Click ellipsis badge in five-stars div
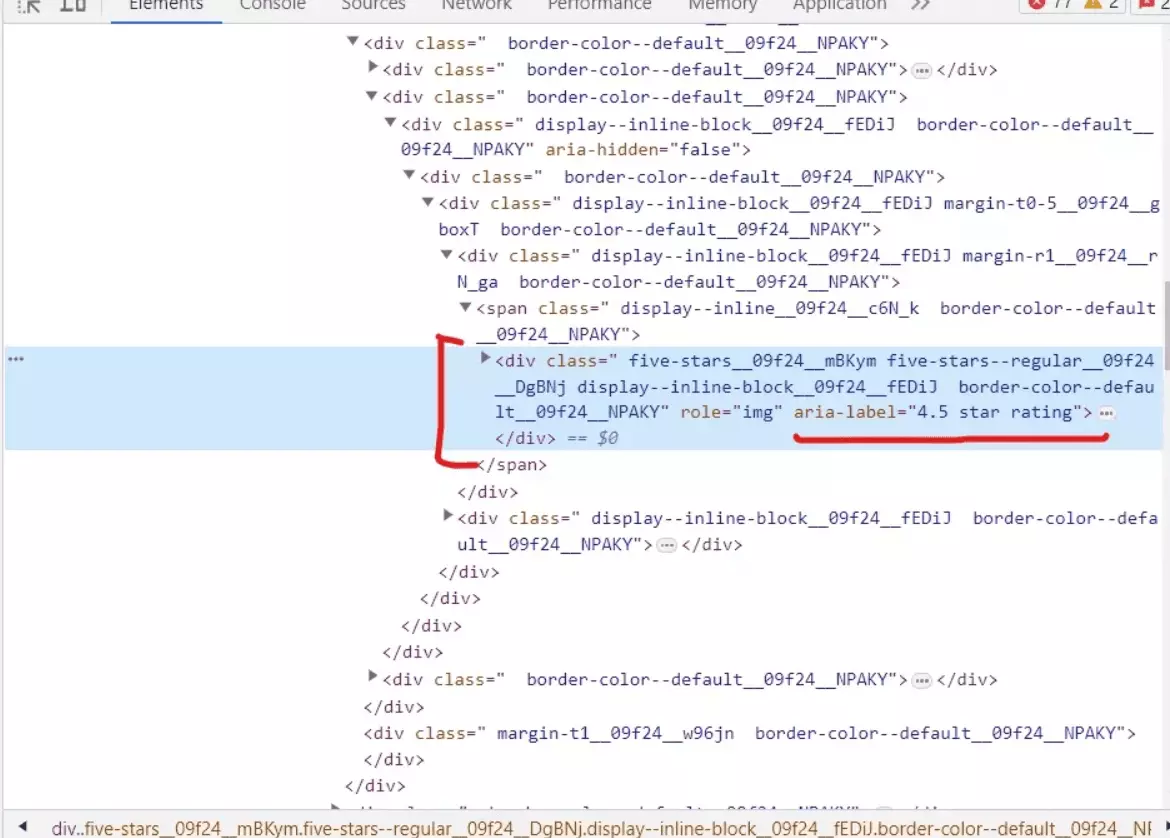Viewport: 1170px width, 838px height. (x=1105, y=413)
